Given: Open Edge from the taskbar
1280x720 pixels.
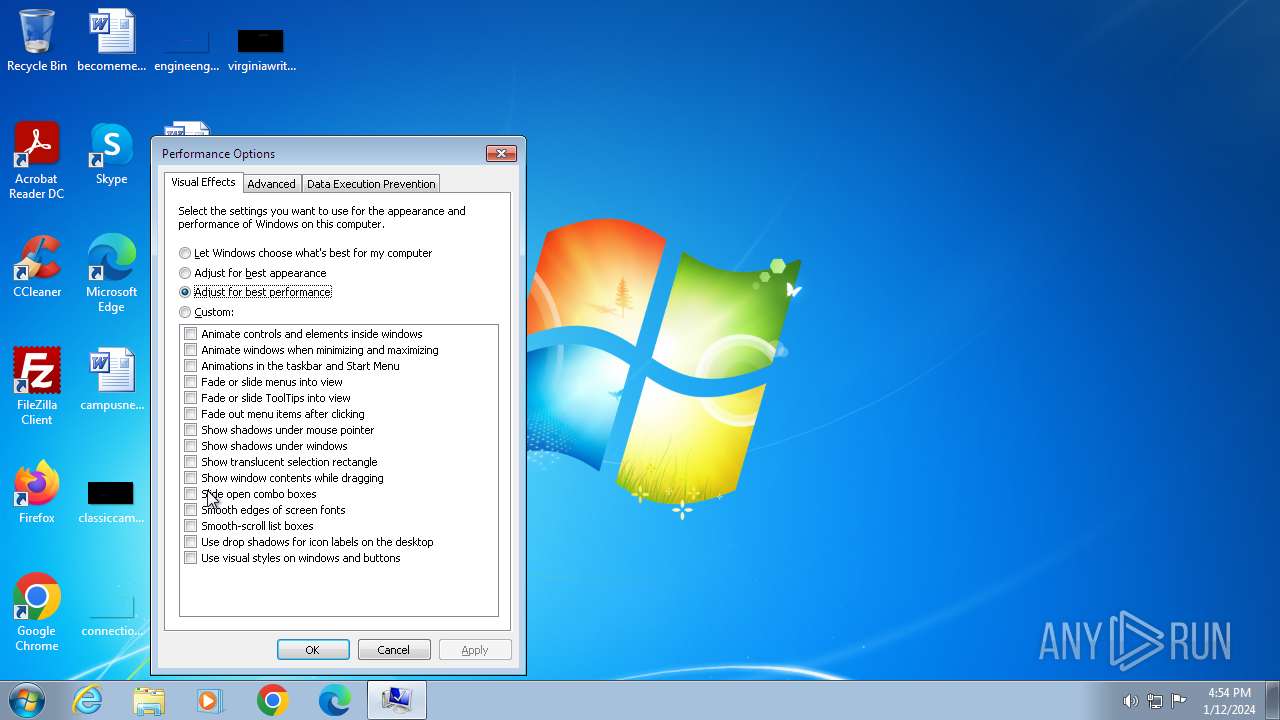Looking at the screenshot, I should click(334, 700).
